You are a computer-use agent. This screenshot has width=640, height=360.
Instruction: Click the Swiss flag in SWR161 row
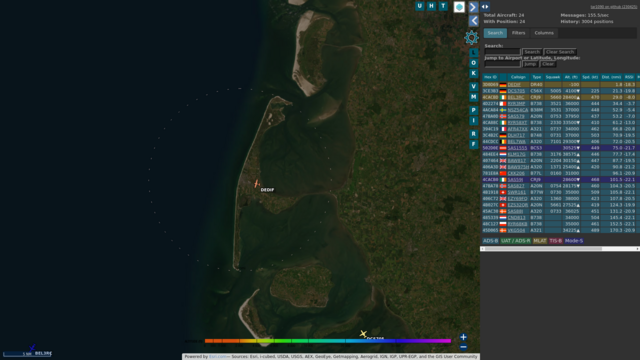pyautogui.click(x=503, y=192)
